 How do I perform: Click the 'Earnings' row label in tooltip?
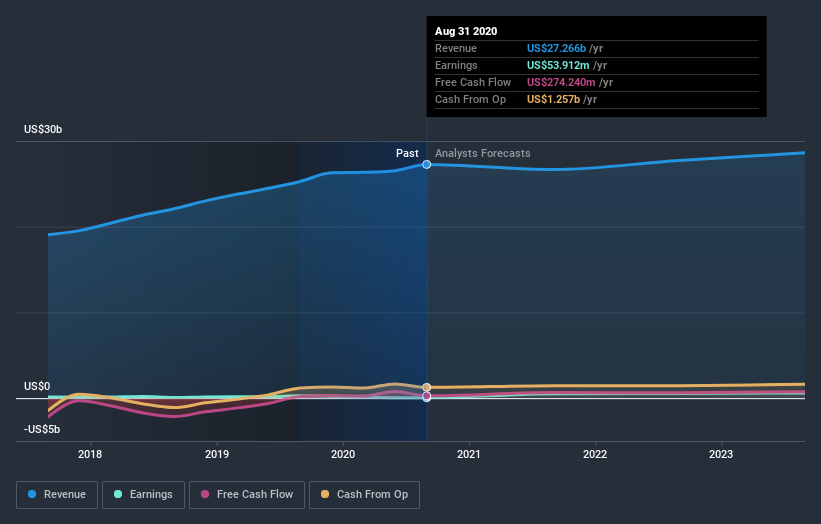pyautogui.click(x=456, y=65)
